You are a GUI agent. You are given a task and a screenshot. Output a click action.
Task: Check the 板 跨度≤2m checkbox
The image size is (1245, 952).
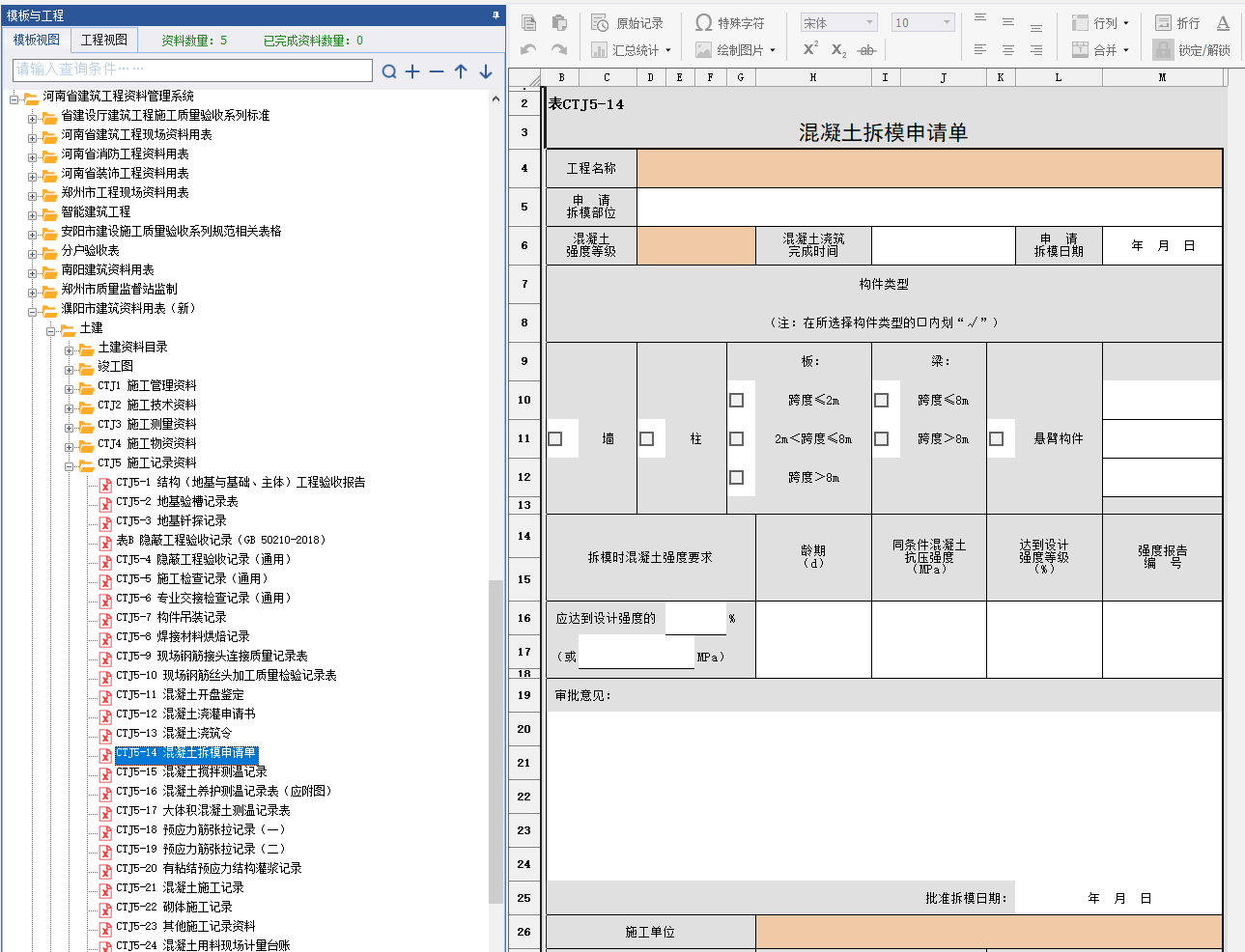pyautogui.click(x=737, y=400)
